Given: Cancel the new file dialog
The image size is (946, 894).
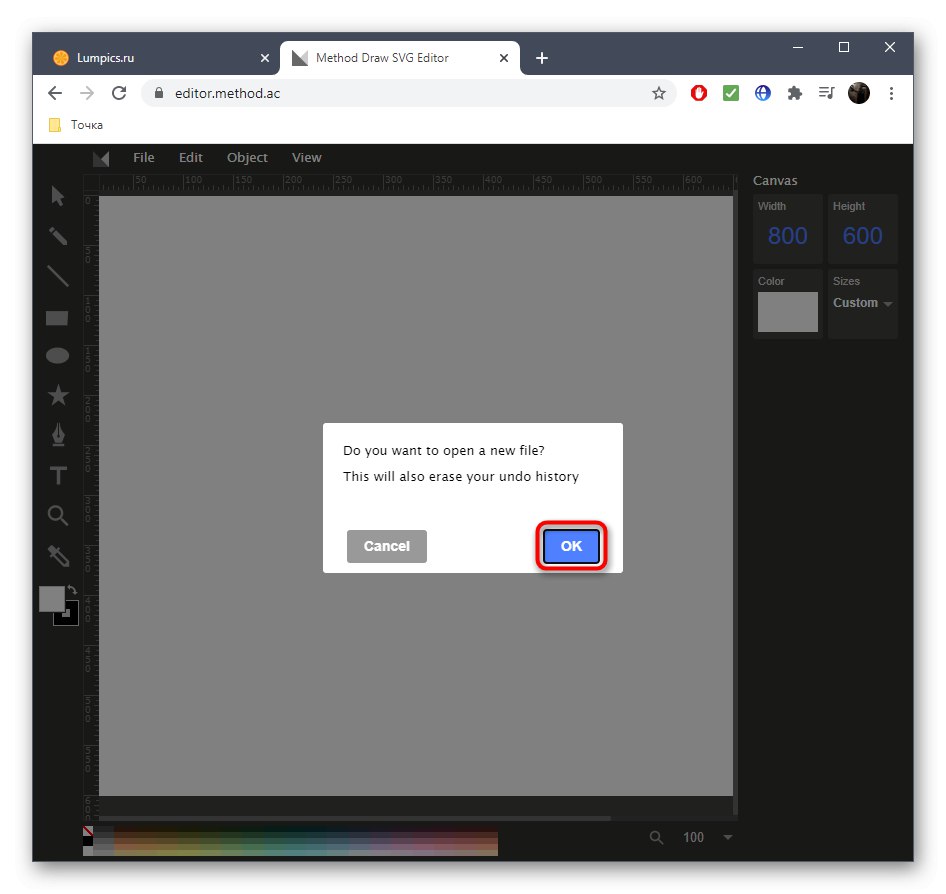Looking at the screenshot, I should tap(386, 546).
